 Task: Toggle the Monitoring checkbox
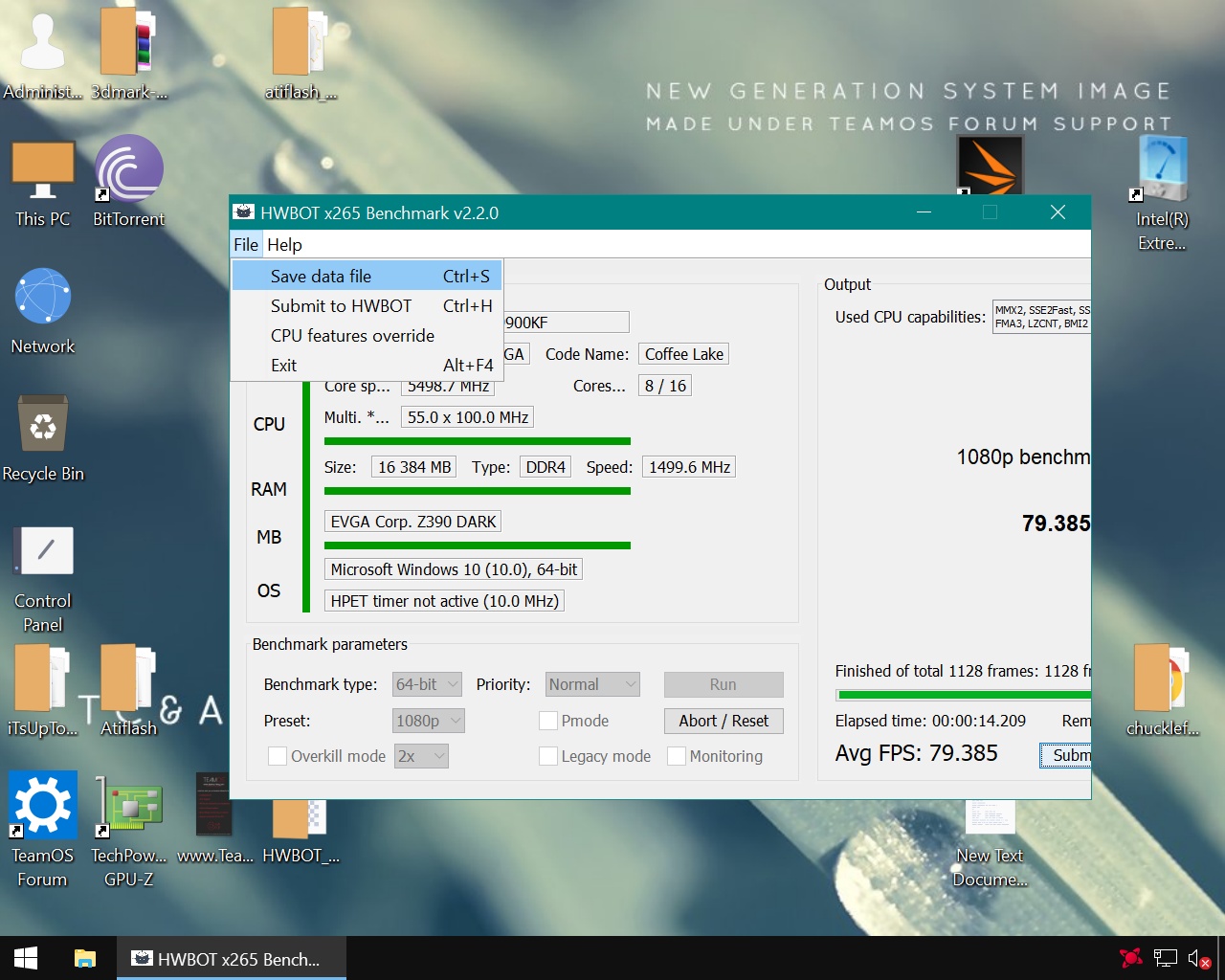point(677,756)
